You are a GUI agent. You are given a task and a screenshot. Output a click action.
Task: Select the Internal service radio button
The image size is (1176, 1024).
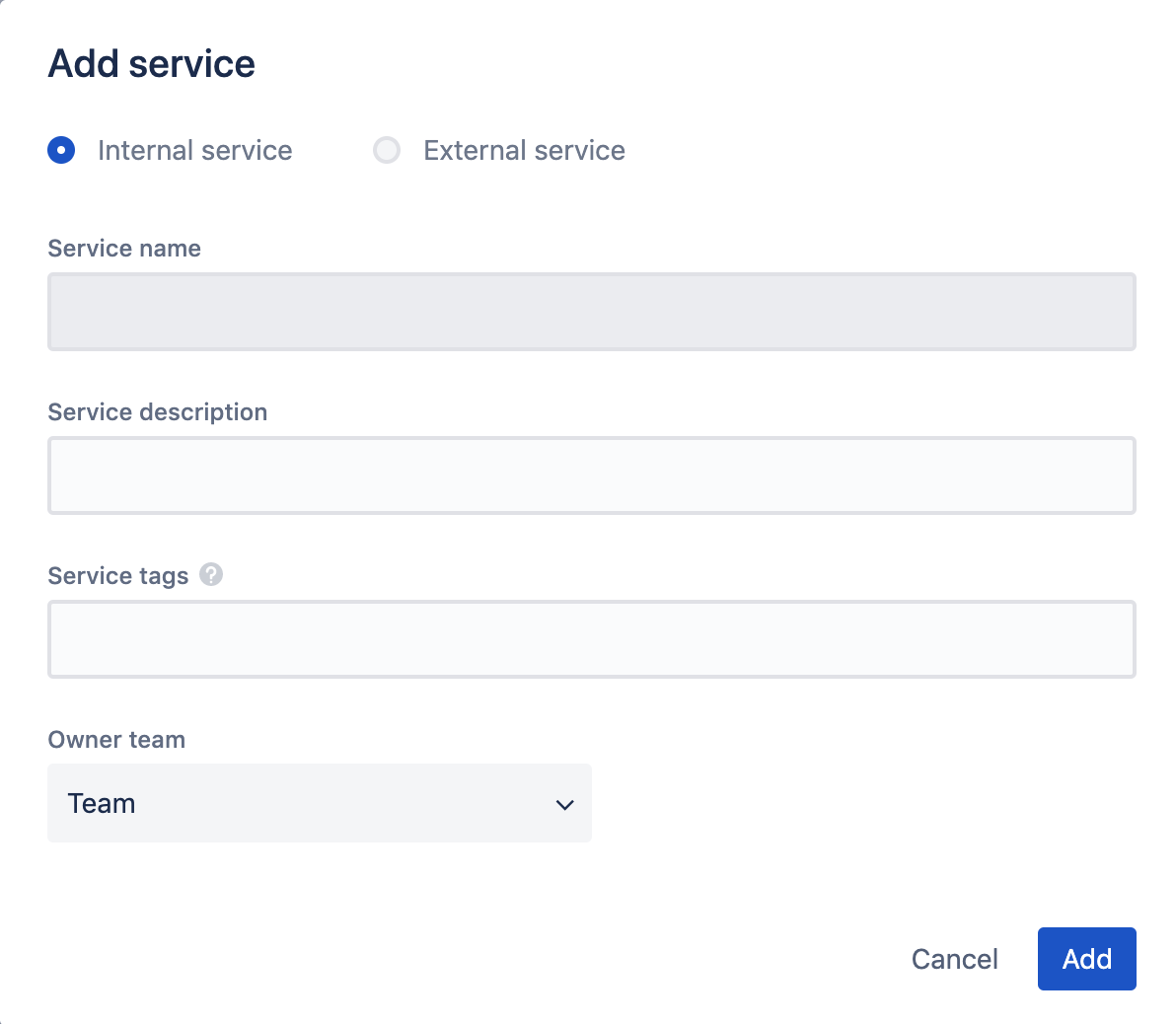[61, 150]
